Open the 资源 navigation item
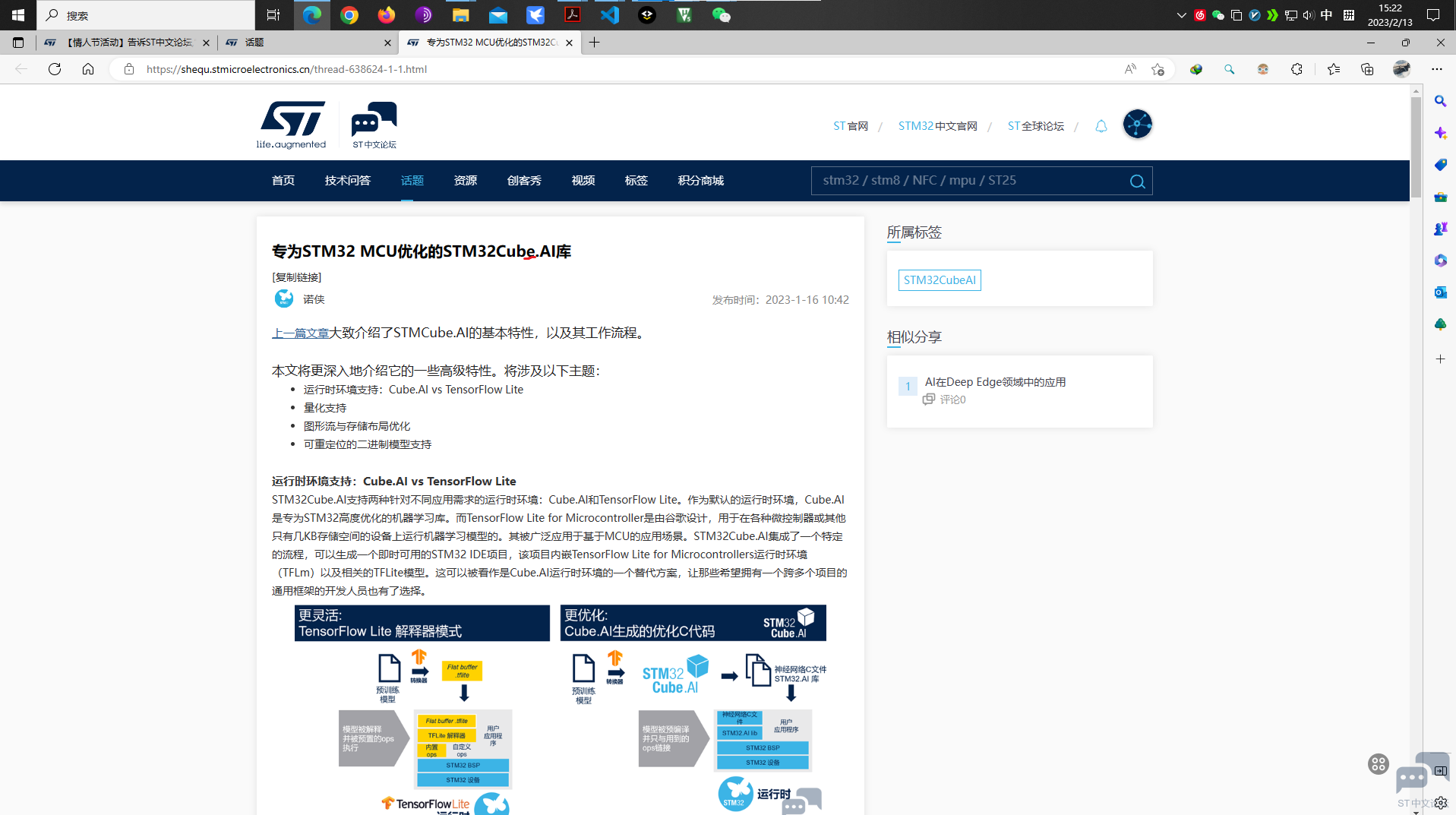Screen dimensions: 1456x815 tap(466, 181)
